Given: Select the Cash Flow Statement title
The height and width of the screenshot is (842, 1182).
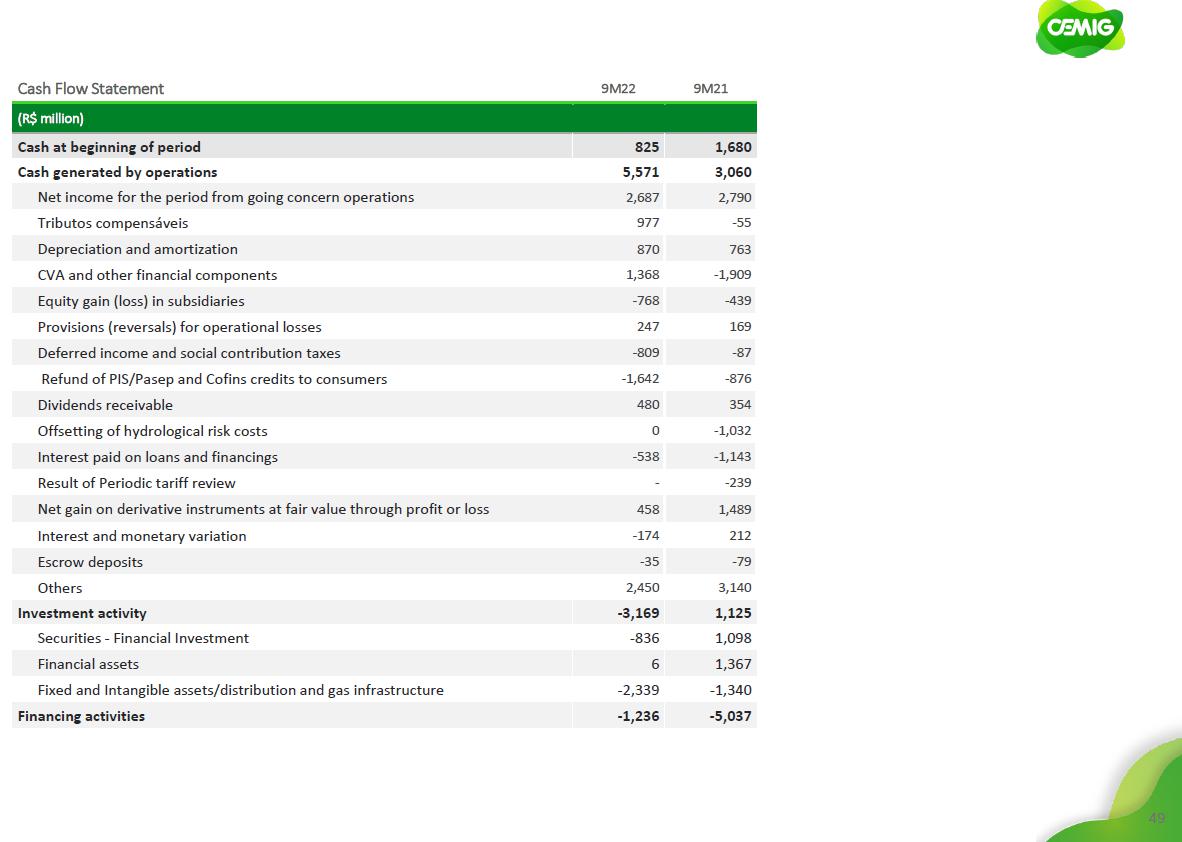Looking at the screenshot, I should pos(91,88).
